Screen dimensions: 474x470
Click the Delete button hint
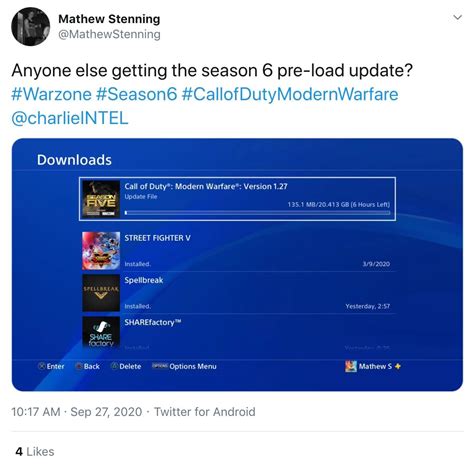(126, 366)
